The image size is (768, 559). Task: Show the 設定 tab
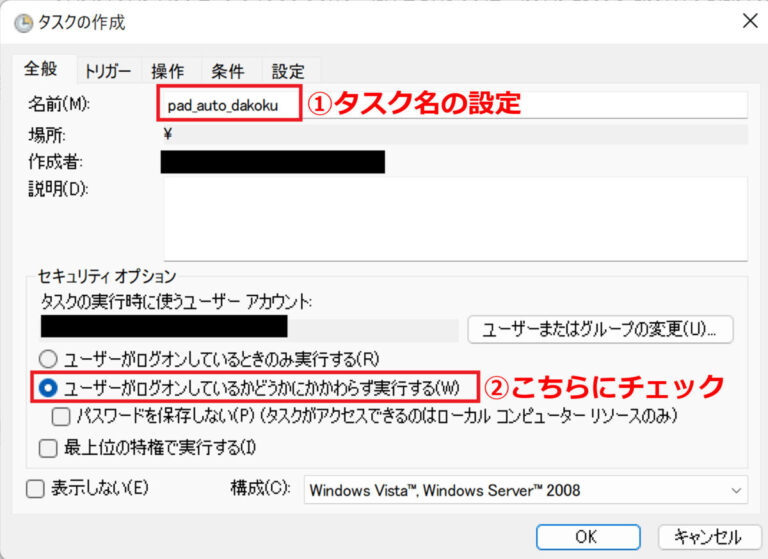[288, 71]
